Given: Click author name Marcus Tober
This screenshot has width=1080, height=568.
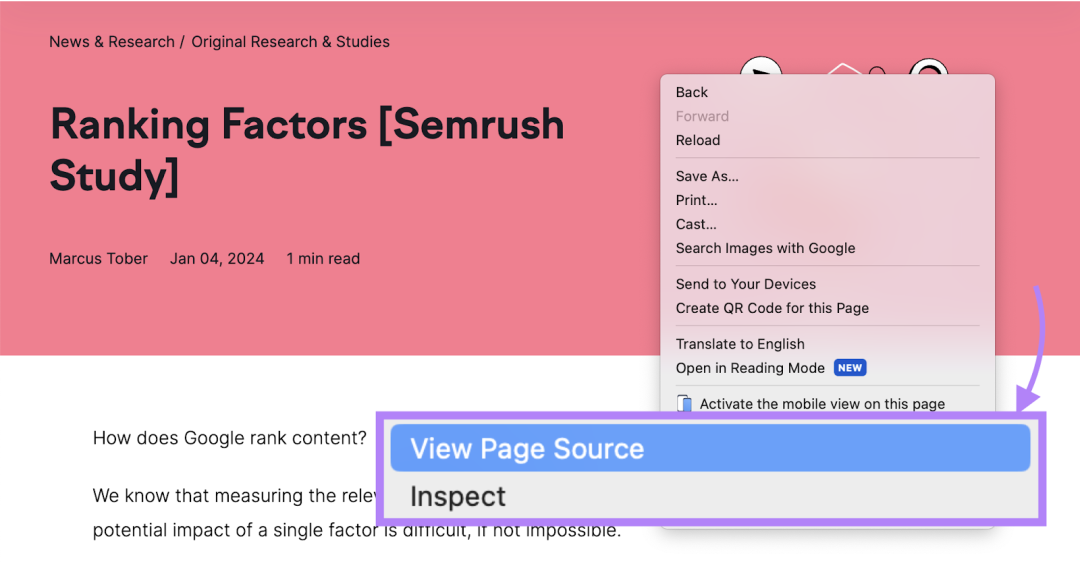Looking at the screenshot, I should point(98,259).
